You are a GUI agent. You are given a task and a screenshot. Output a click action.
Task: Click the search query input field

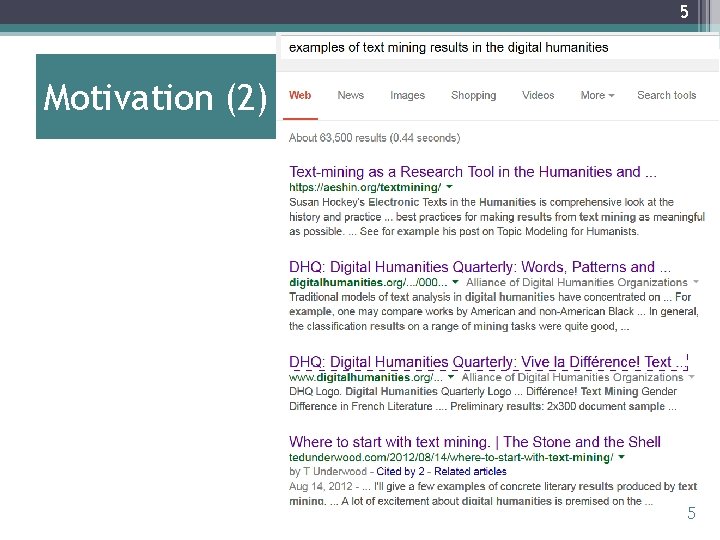[498, 47]
